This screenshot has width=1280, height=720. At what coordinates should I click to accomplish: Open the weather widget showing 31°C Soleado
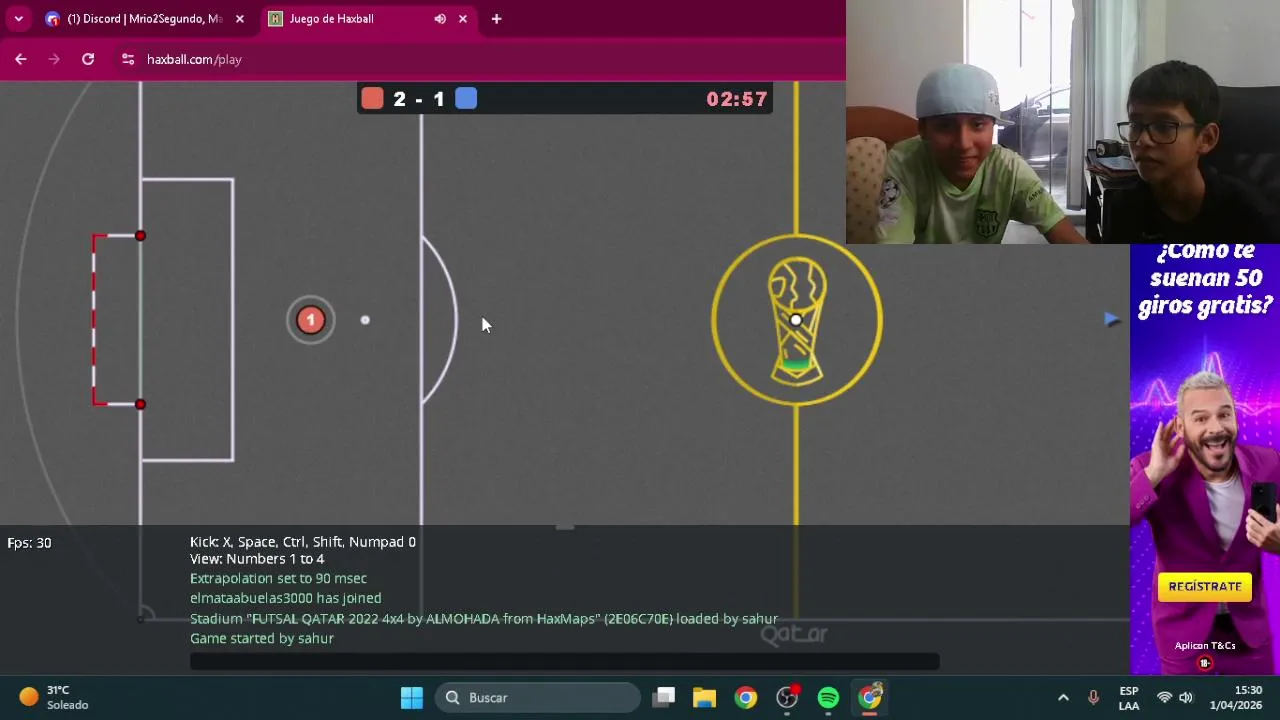coord(55,697)
